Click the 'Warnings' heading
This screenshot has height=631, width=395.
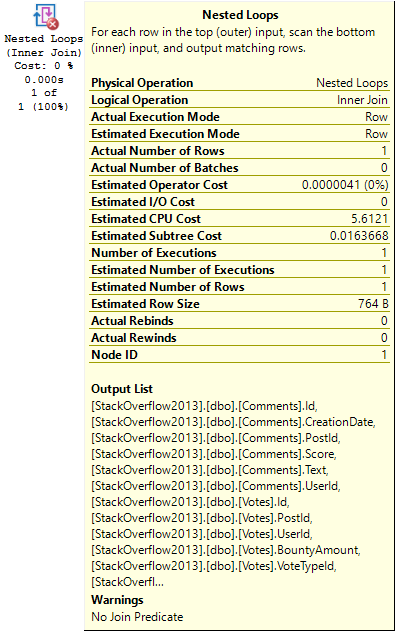117,600
